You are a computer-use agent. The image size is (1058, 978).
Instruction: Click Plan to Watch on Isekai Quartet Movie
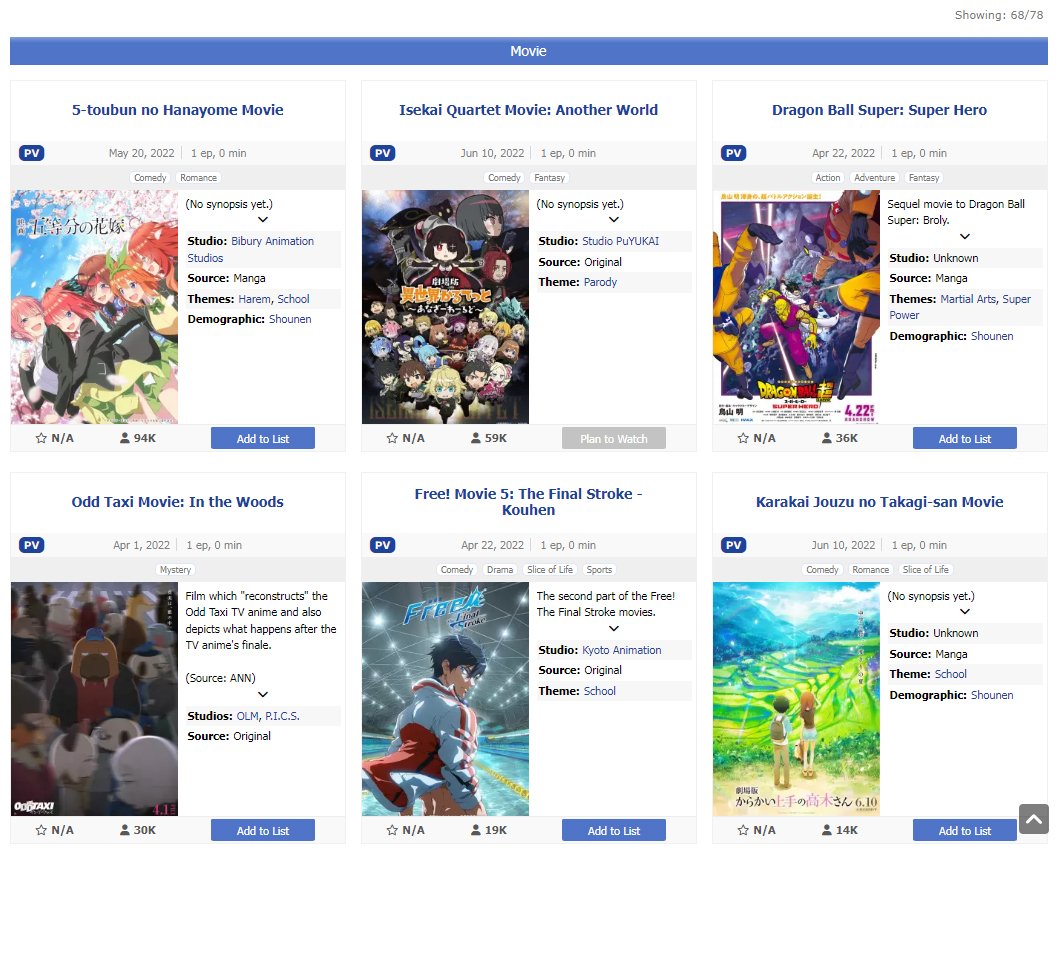(613, 439)
